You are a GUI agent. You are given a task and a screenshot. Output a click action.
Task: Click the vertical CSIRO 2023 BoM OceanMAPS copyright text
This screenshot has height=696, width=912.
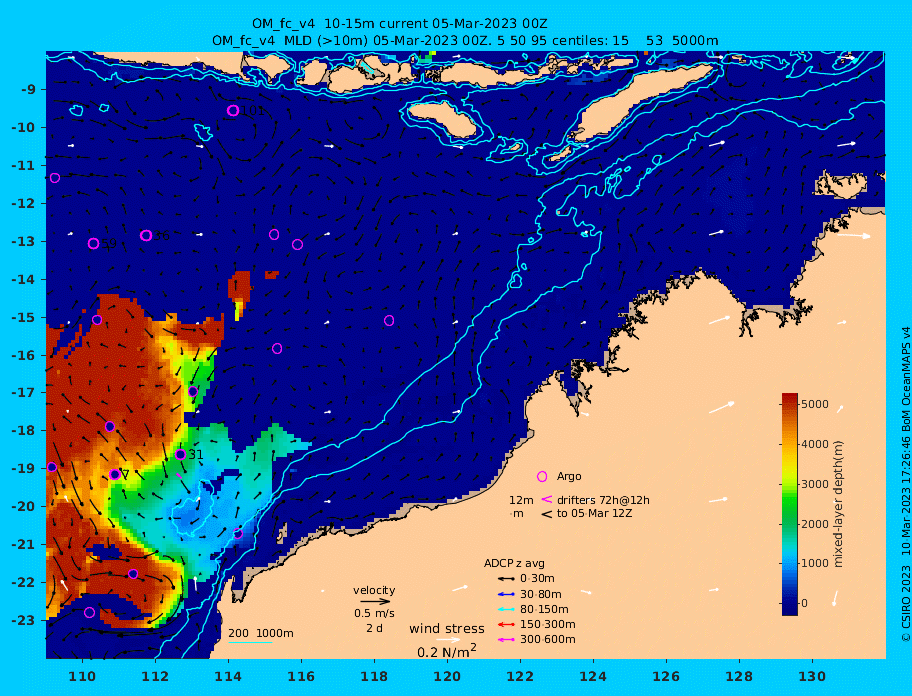point(905,484)
